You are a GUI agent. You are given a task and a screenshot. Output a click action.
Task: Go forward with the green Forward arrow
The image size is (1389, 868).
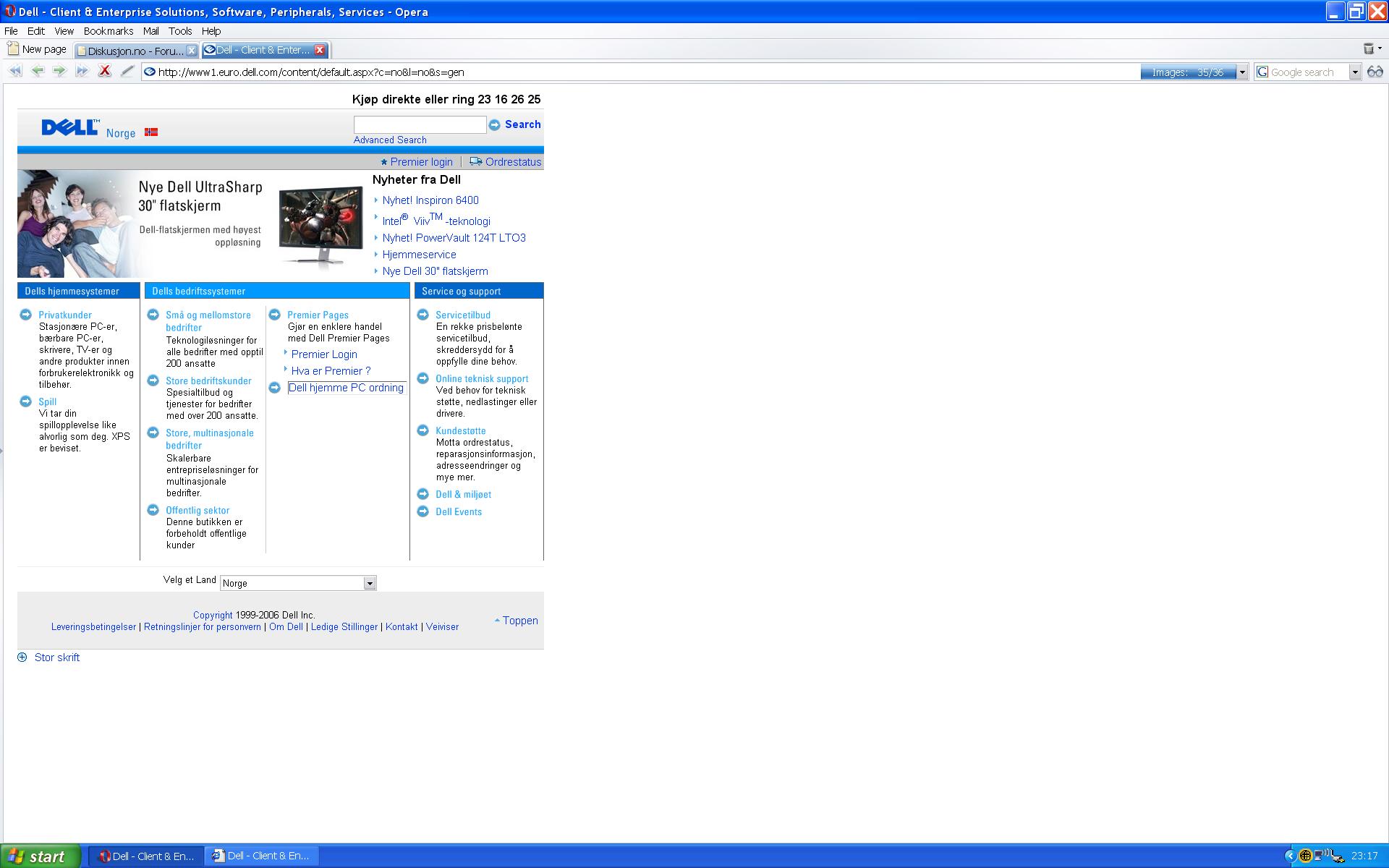click(59, 71)
